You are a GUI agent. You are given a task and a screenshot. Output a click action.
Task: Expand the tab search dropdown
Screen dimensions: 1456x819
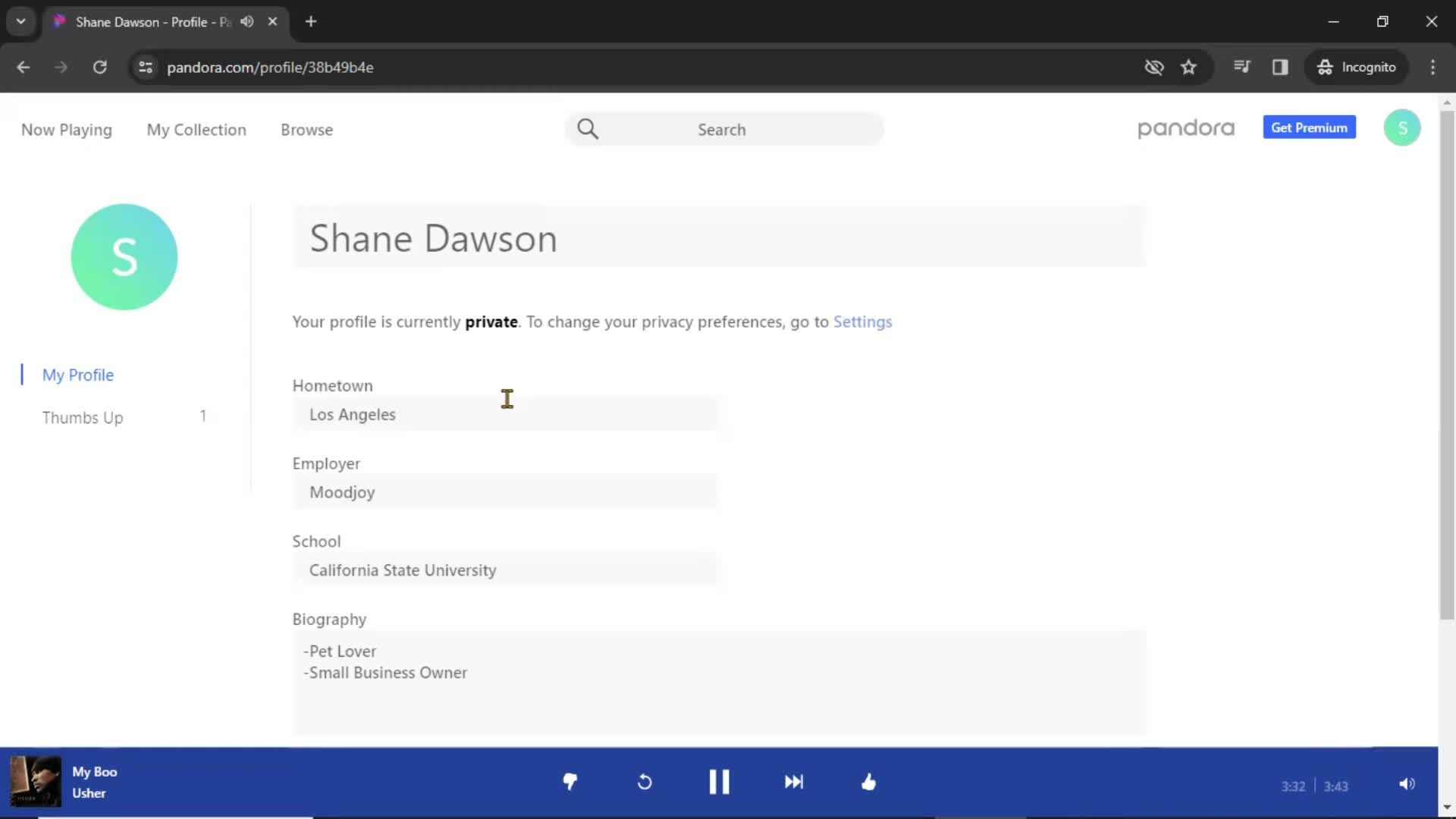click(21, 22)
